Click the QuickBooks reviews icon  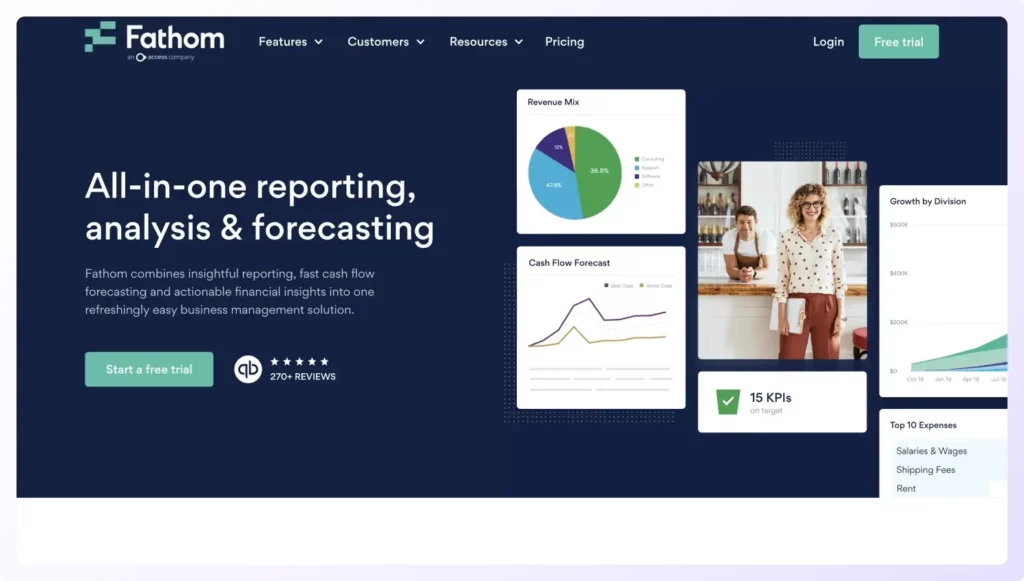tap(248, 369)
